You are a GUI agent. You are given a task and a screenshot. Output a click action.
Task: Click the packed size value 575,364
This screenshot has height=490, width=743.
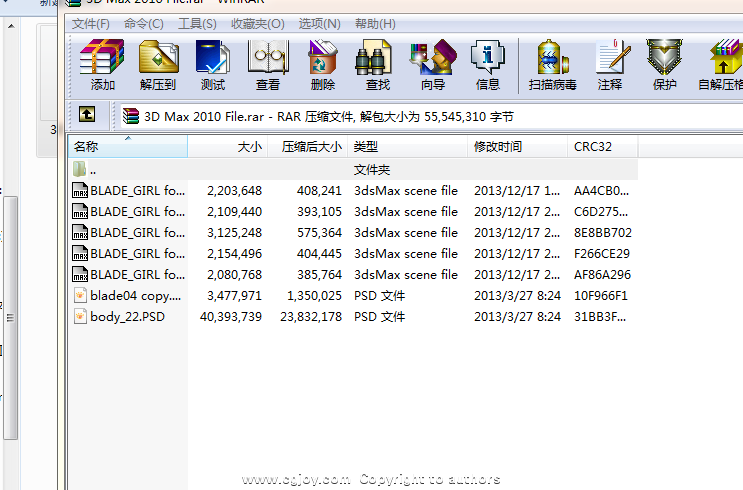(319, 233)
